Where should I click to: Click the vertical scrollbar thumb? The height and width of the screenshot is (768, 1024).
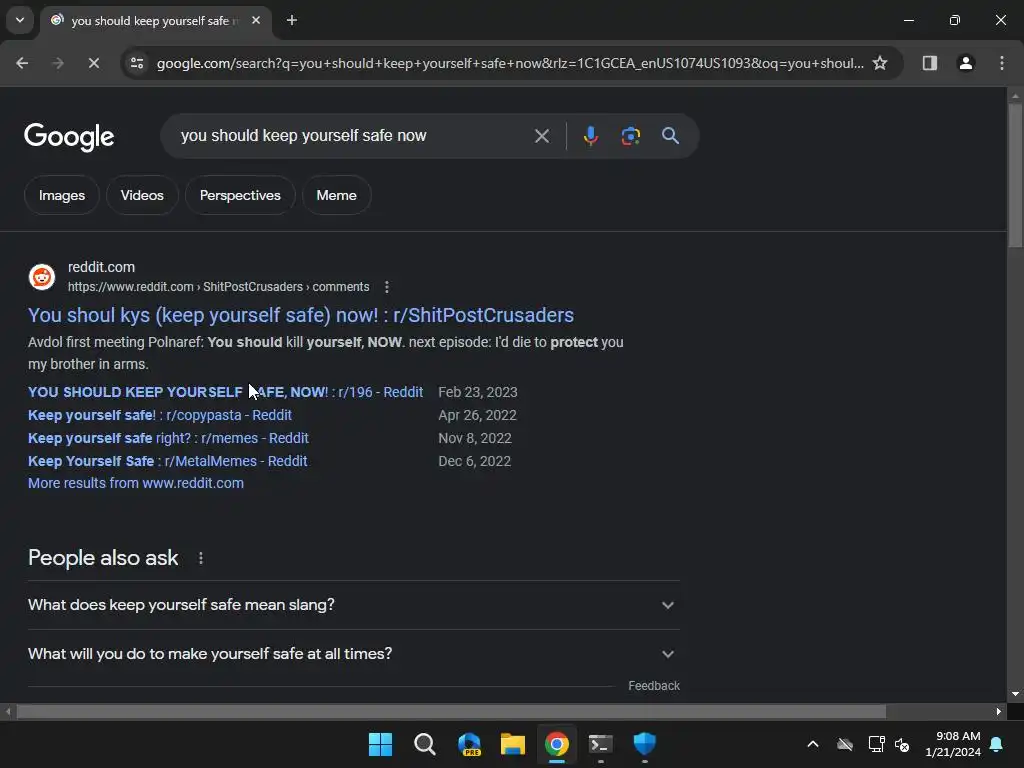(1014, 175)
